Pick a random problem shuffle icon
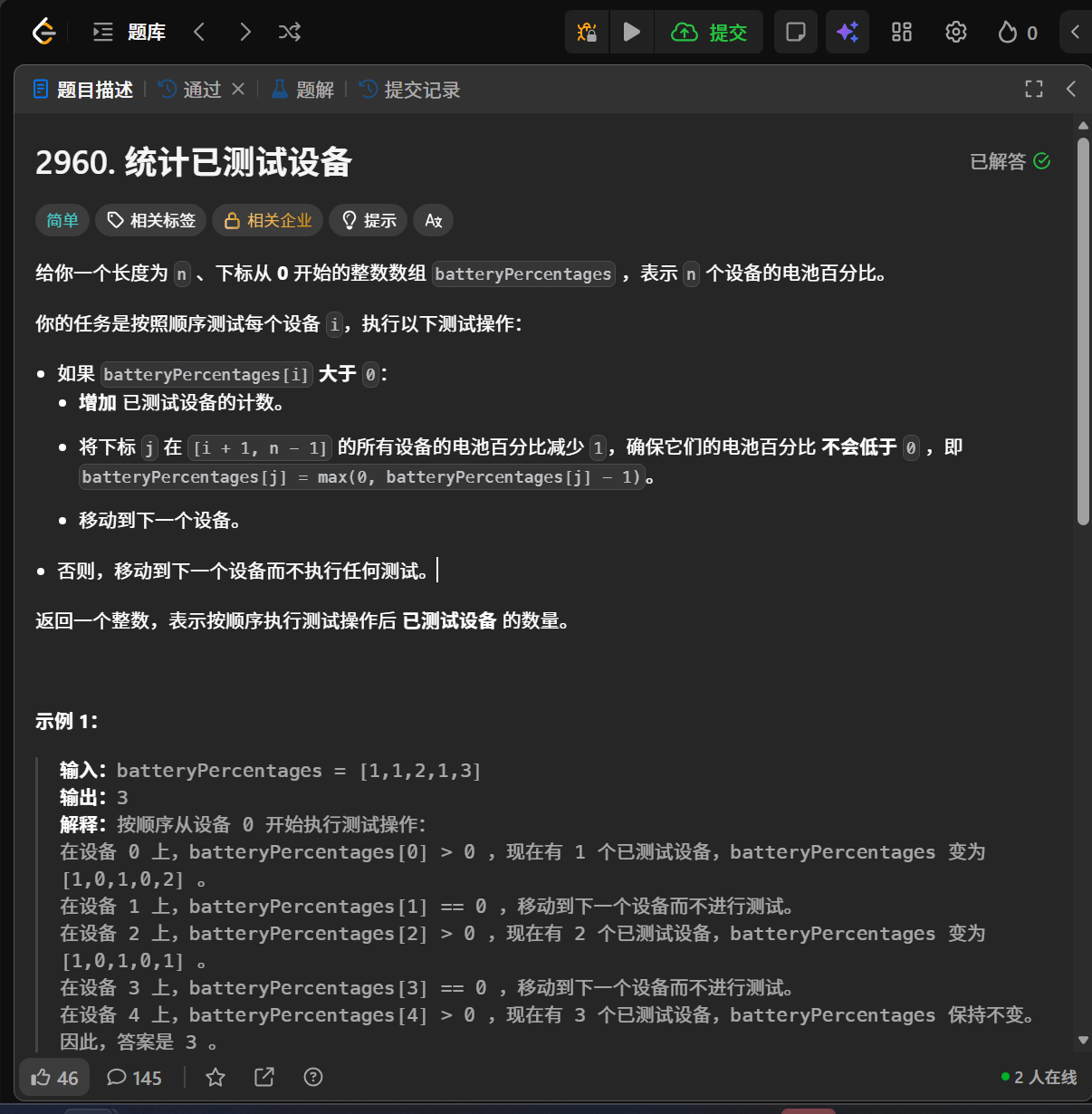Screen dimensions: 1092x1114 (290, 33)
